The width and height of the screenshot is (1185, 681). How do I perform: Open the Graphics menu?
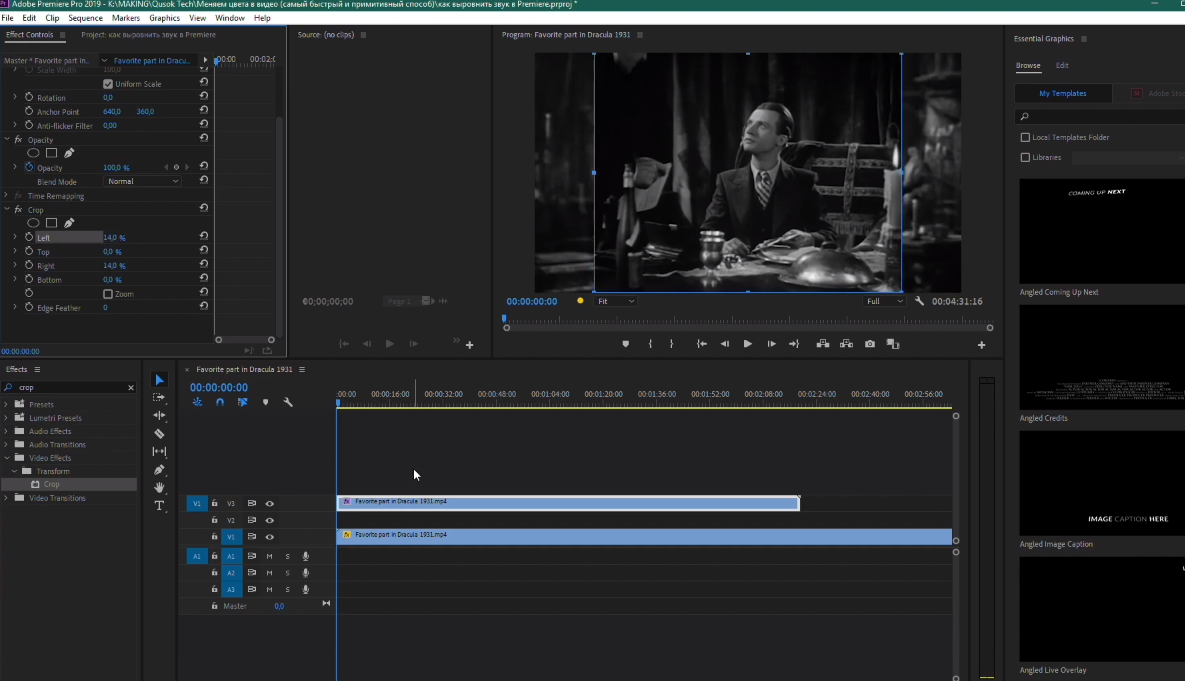(x=164, y=18)
